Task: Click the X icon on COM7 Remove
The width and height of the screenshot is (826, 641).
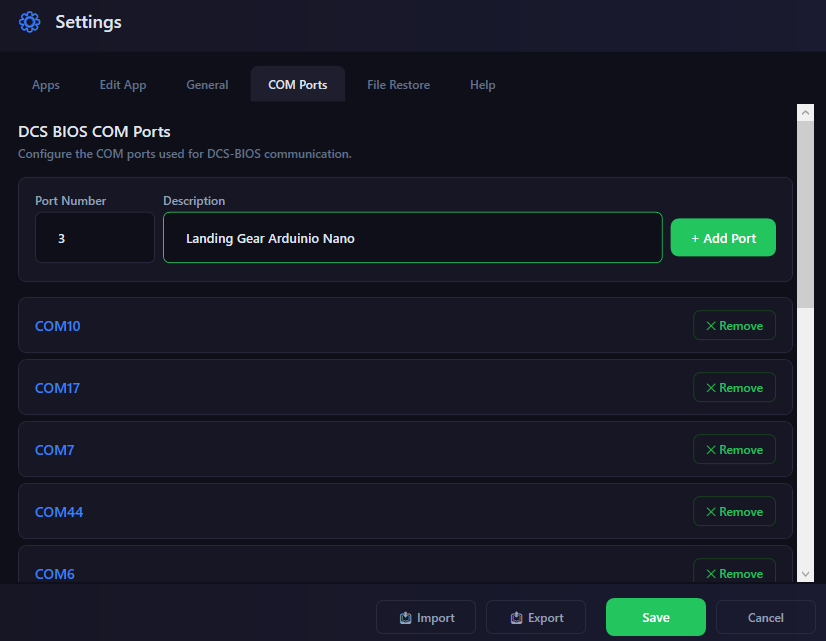Action: tap(711, 450)
